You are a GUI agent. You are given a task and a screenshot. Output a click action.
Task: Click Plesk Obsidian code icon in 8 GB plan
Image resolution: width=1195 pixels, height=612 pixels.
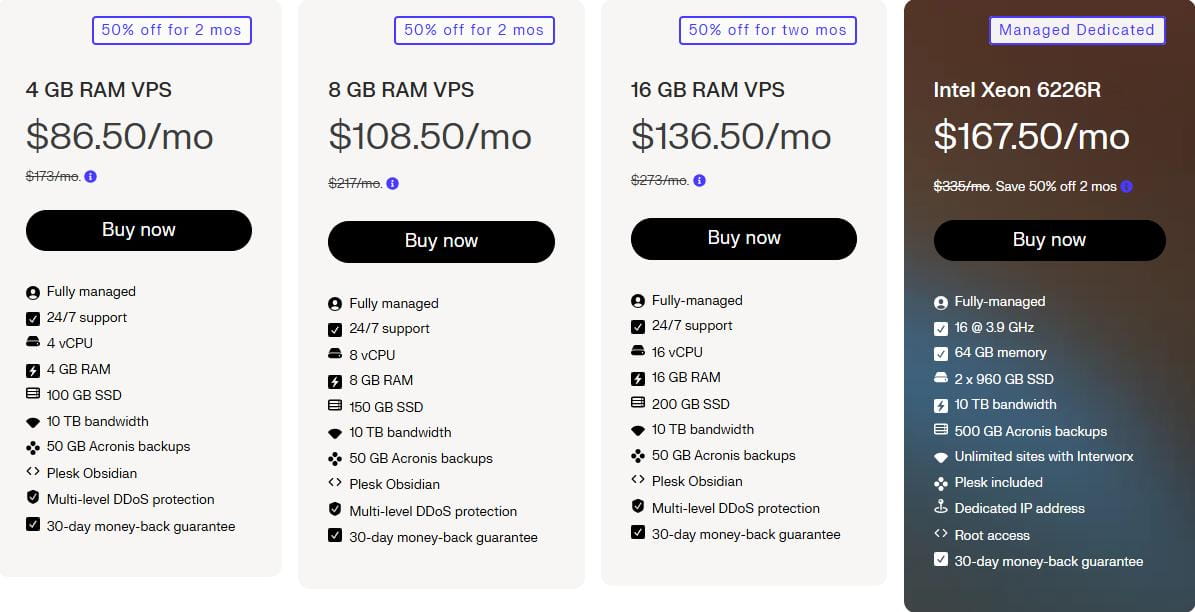tap(335, 484)
